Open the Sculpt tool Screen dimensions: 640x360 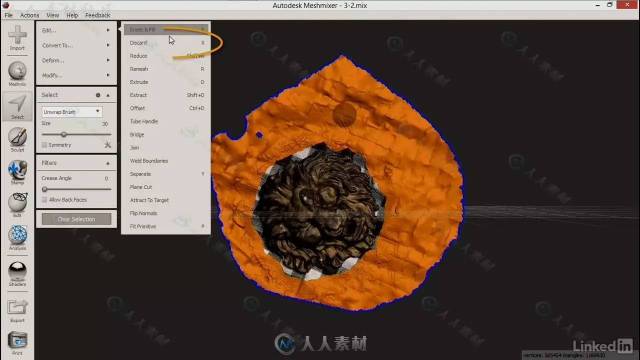17,139
